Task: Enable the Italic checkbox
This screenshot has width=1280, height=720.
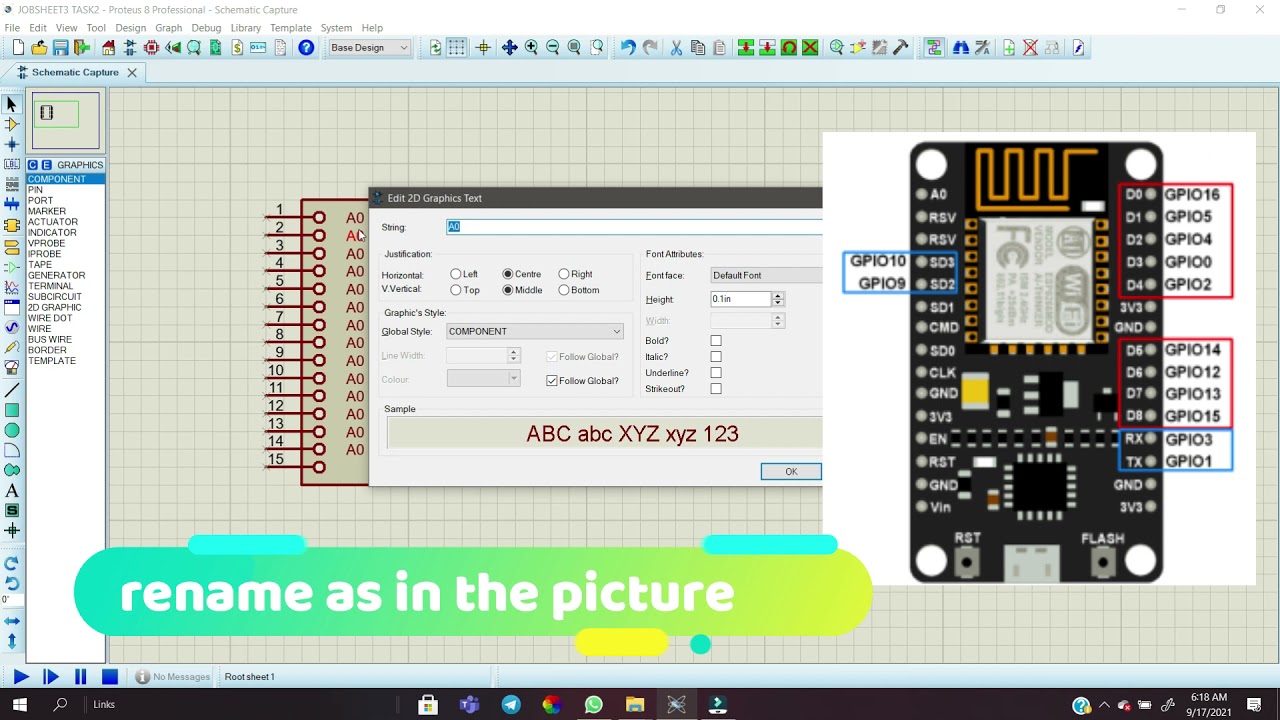Action: tap(716, 357)
